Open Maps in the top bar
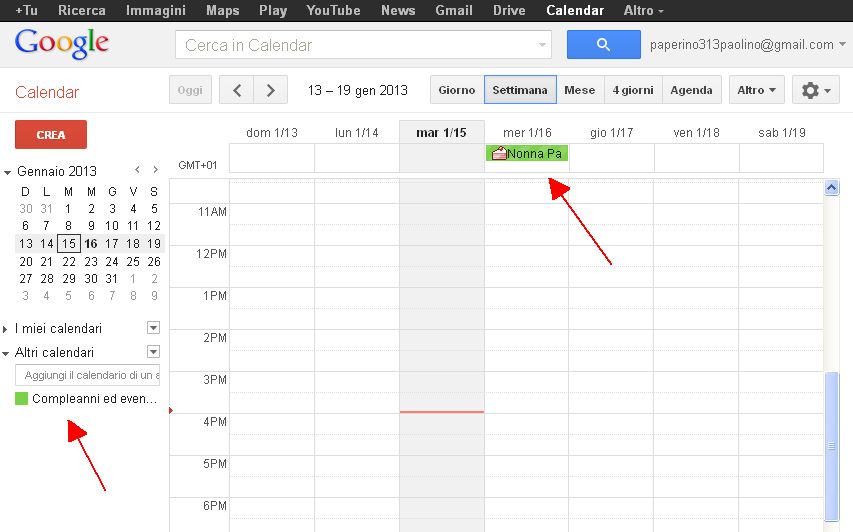This screenshot has height=532, width=853. click(x=222, y=10)
